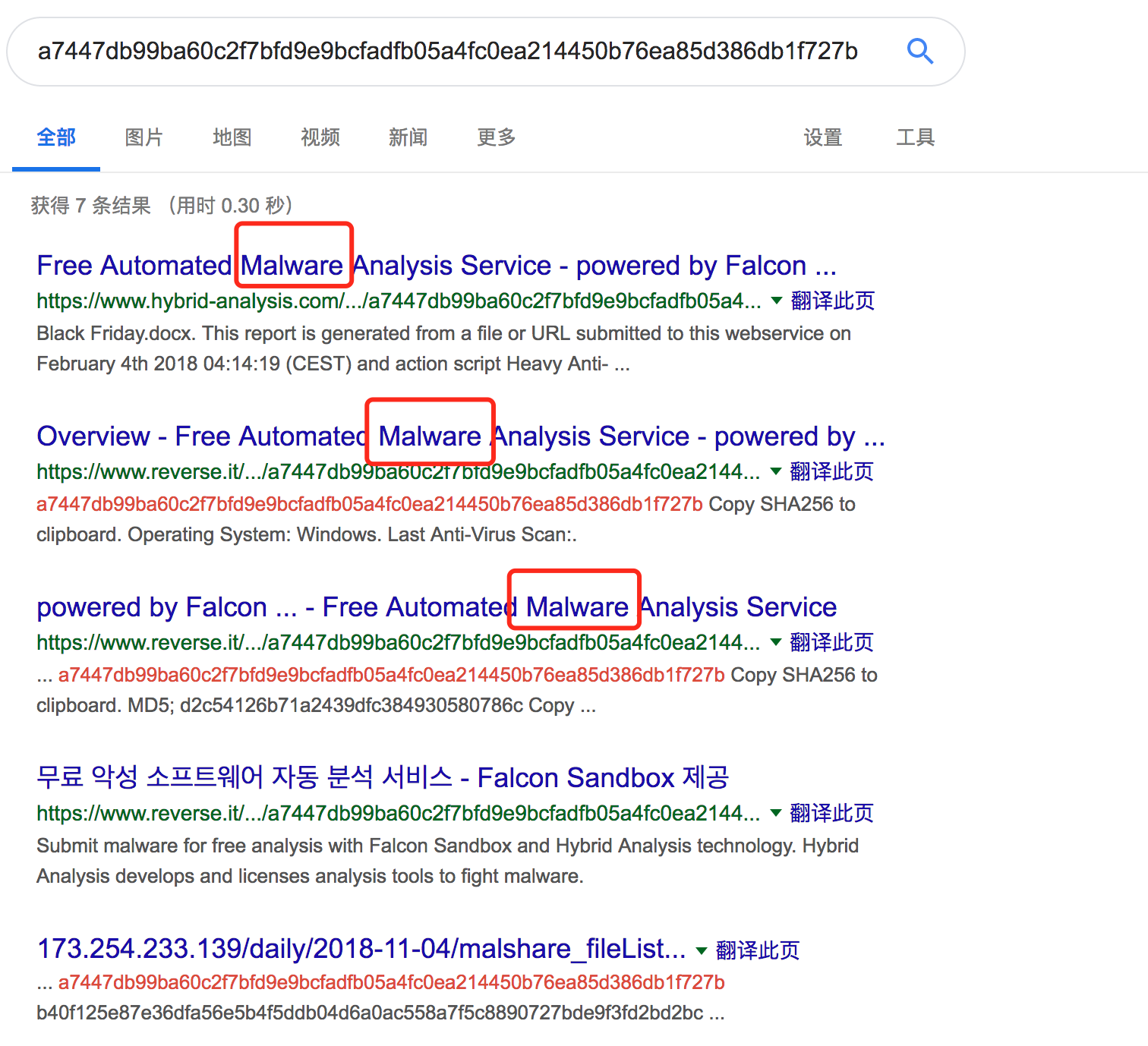Switch to the 视频 (Videos) tab
The height and width of the screenshot is (1046, 1148).
pyautogui.click(x=319, y=137)
